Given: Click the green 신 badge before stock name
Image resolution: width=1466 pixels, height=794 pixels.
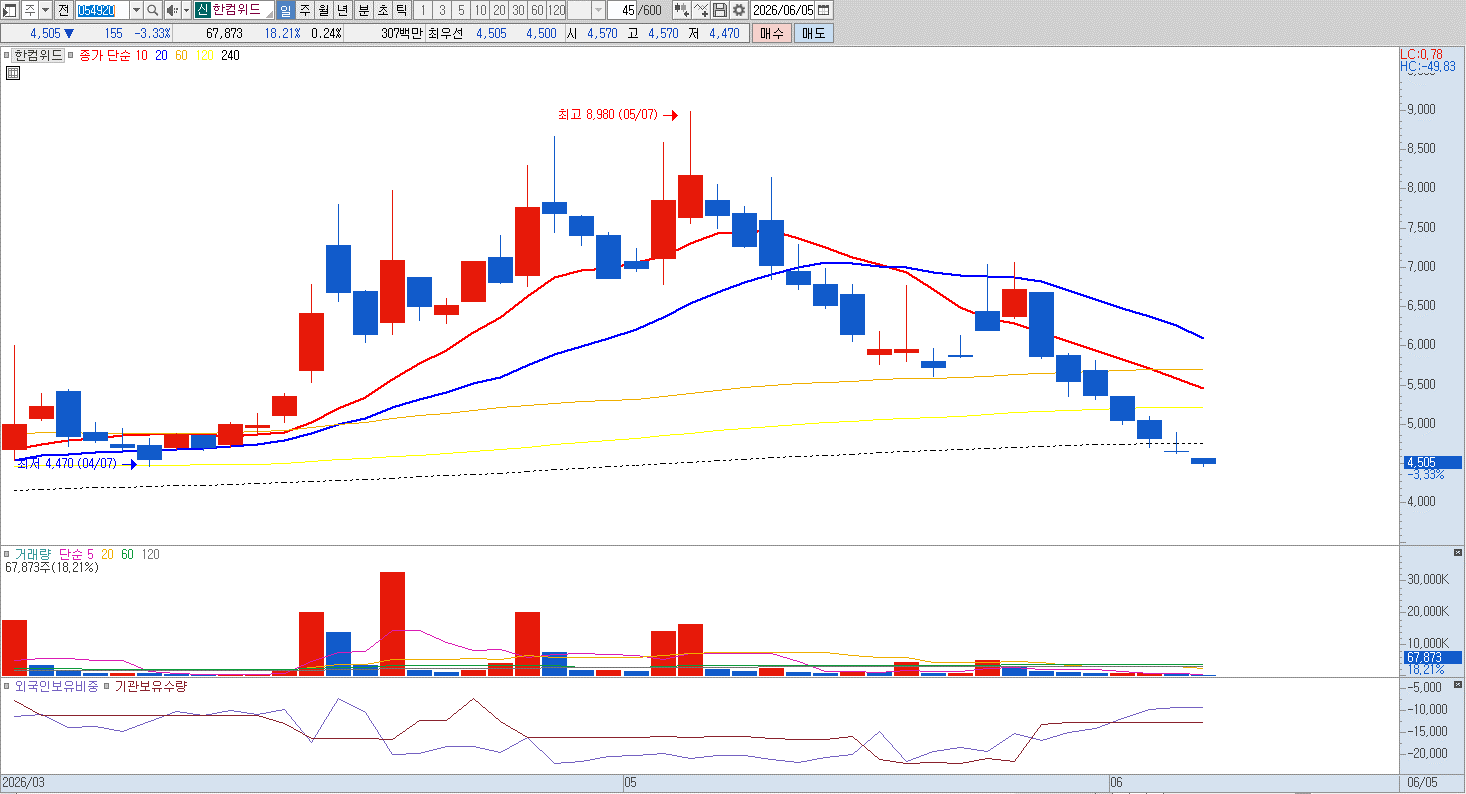Looking at the screenshot, I should pyautogui.click(x=202, y=10).
